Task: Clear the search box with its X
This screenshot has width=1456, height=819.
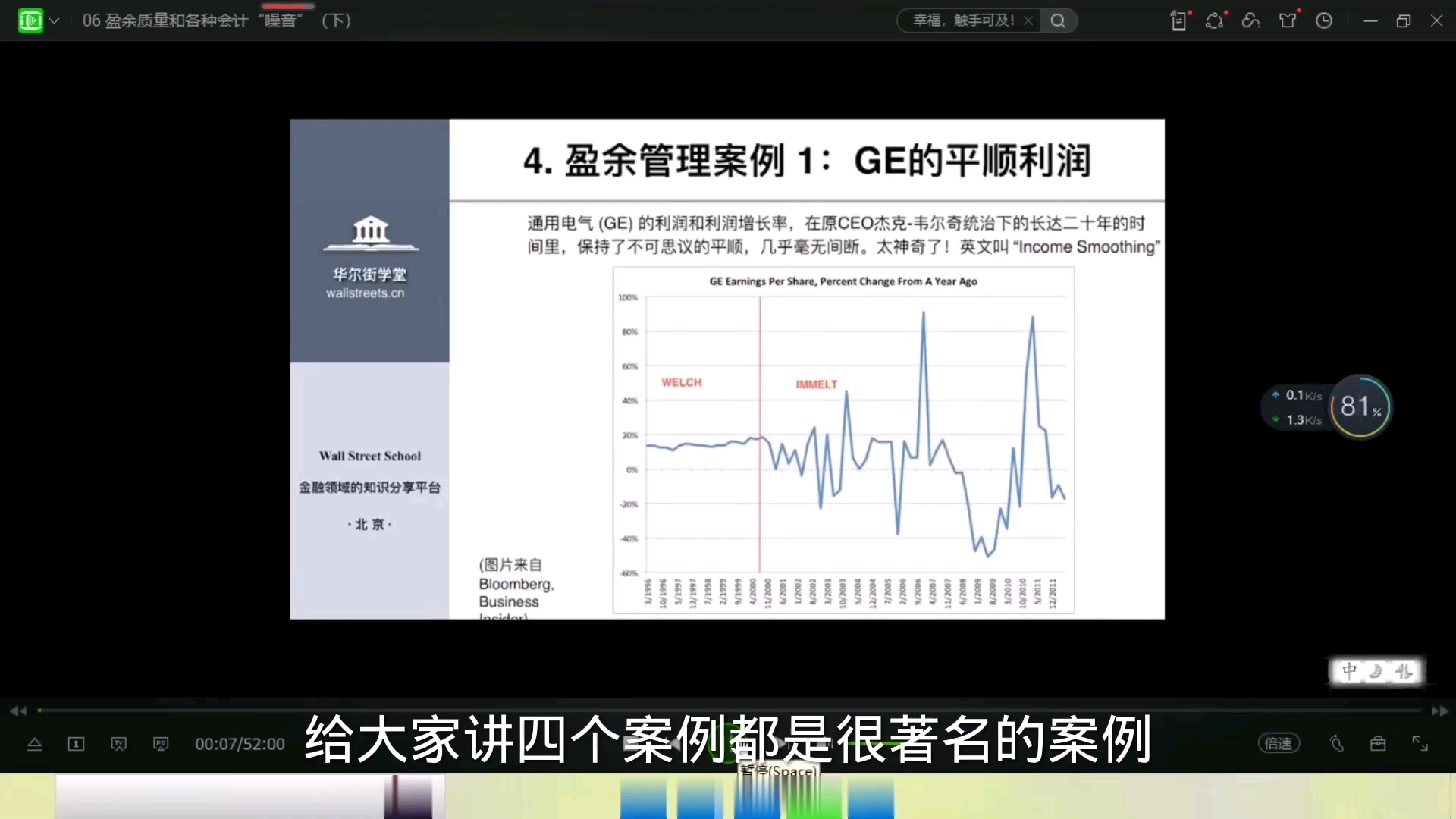Action: (x=1028, y=20)
